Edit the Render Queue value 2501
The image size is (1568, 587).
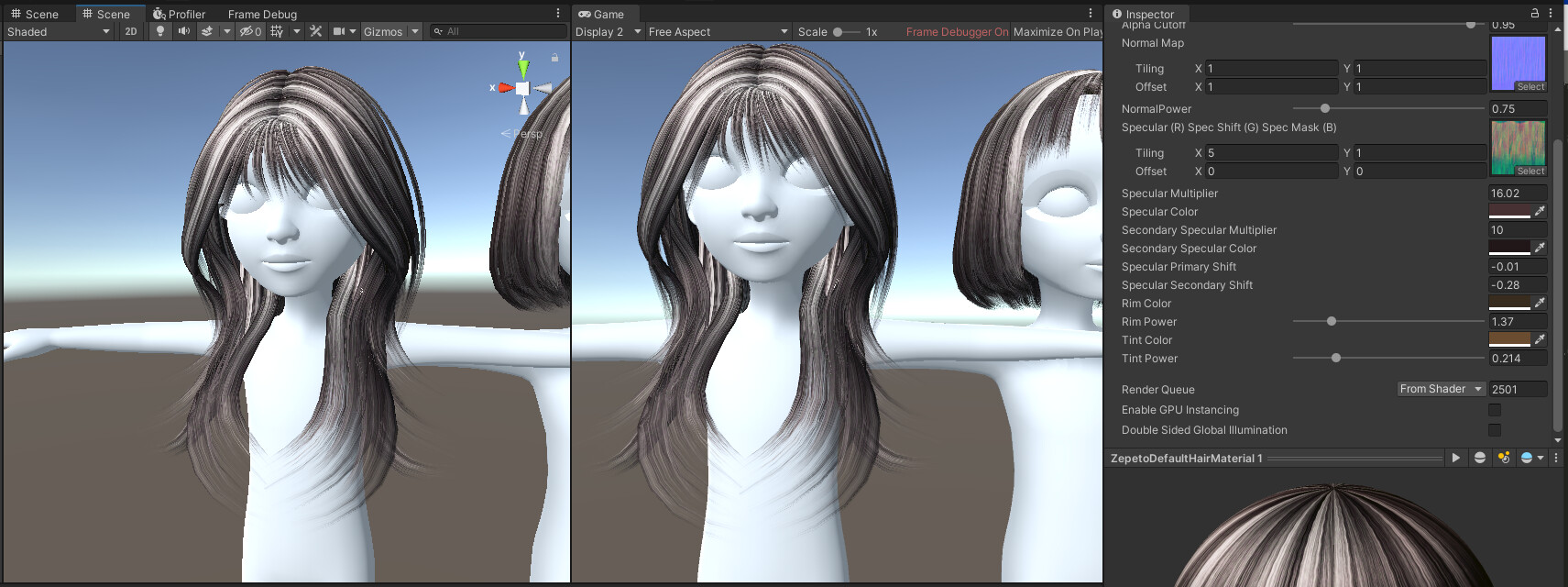coord(1518,389)
